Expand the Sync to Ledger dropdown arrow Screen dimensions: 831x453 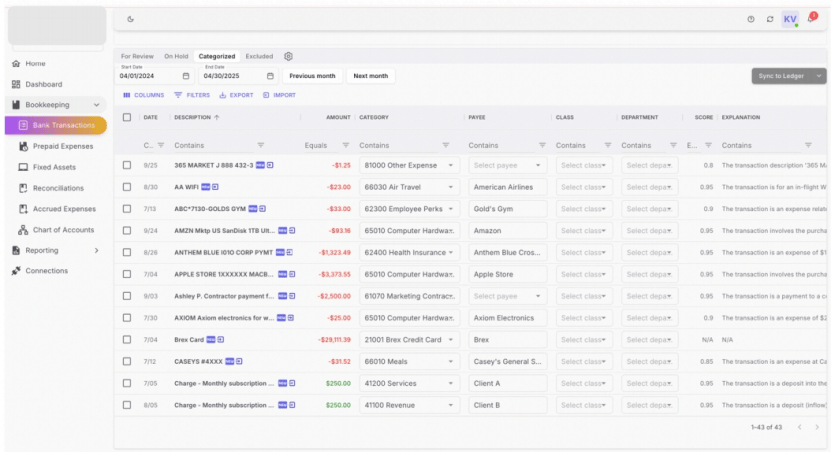click(819, 76)
